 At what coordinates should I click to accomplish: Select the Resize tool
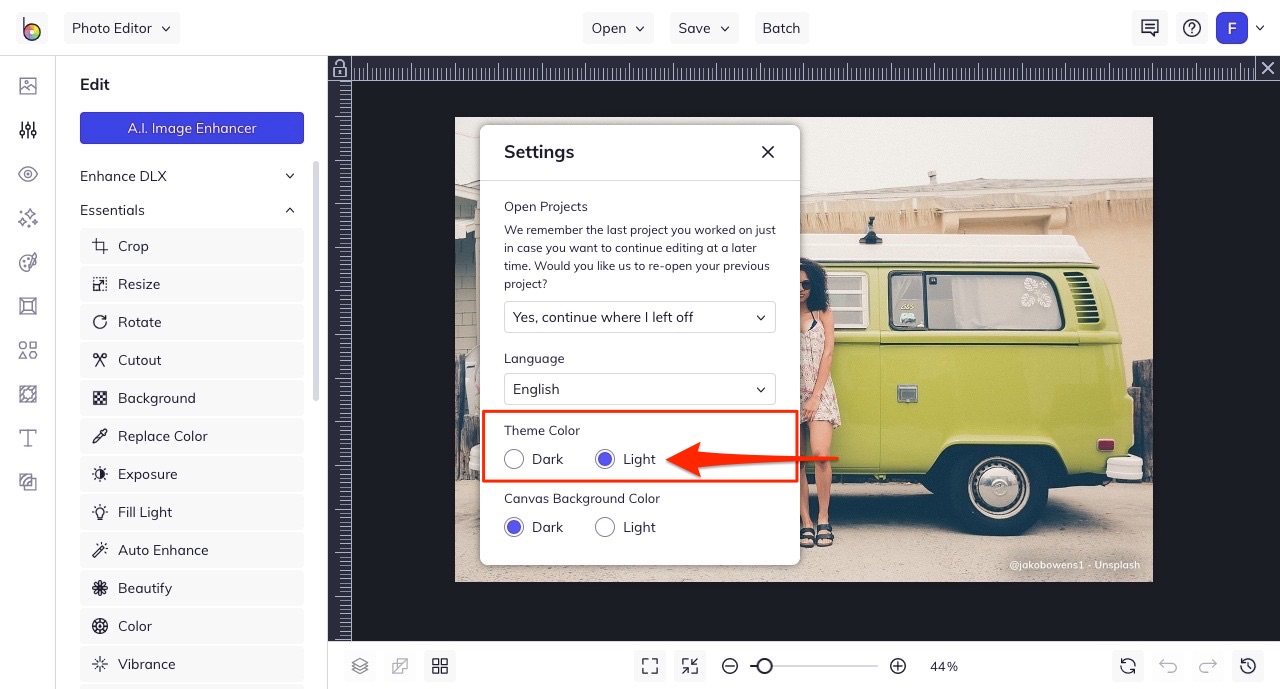click(192, 284)
